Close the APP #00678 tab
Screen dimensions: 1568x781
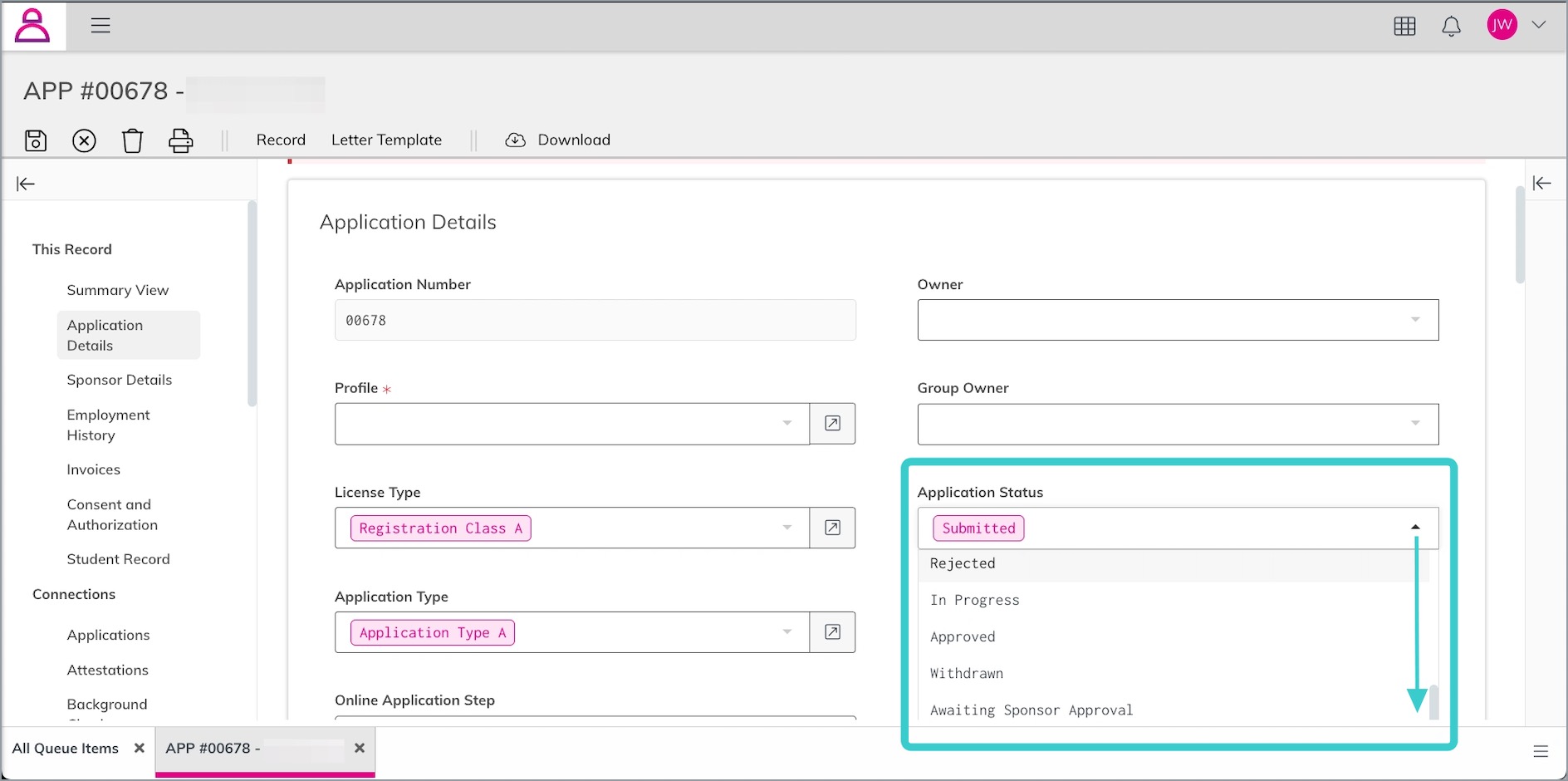click(360, 748)
